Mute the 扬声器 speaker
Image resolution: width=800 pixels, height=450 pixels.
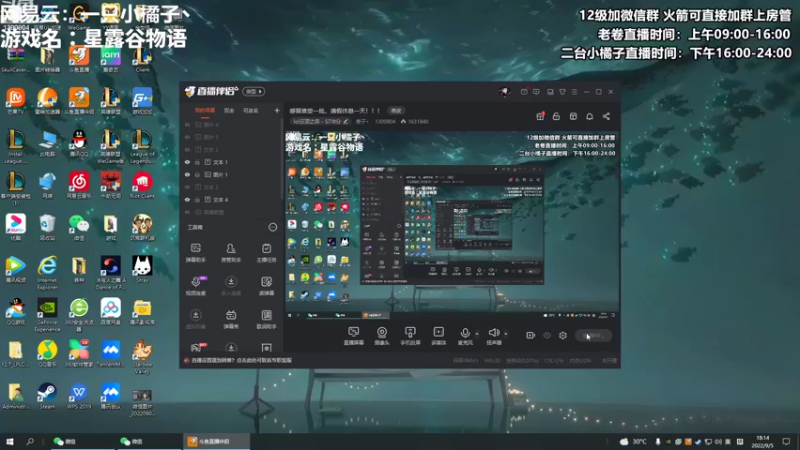(493, 336)
